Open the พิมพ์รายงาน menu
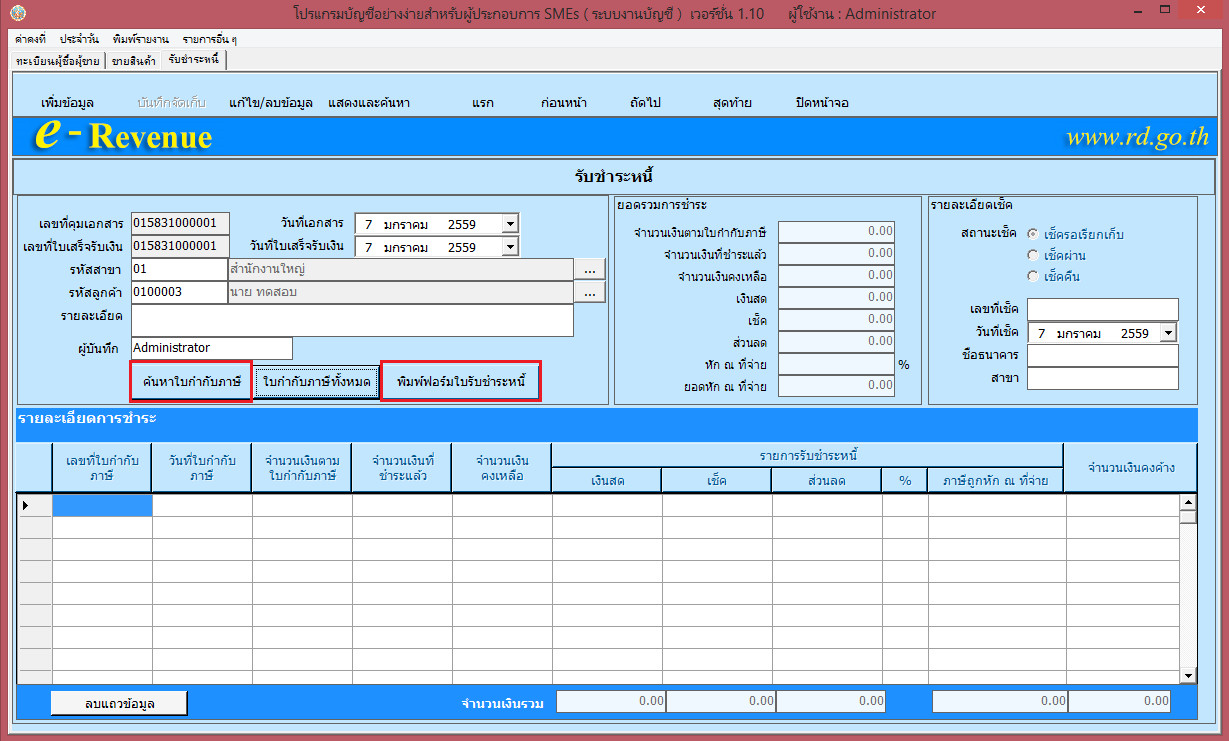This screenshot has width=1229, height=741. click(141, 39)
